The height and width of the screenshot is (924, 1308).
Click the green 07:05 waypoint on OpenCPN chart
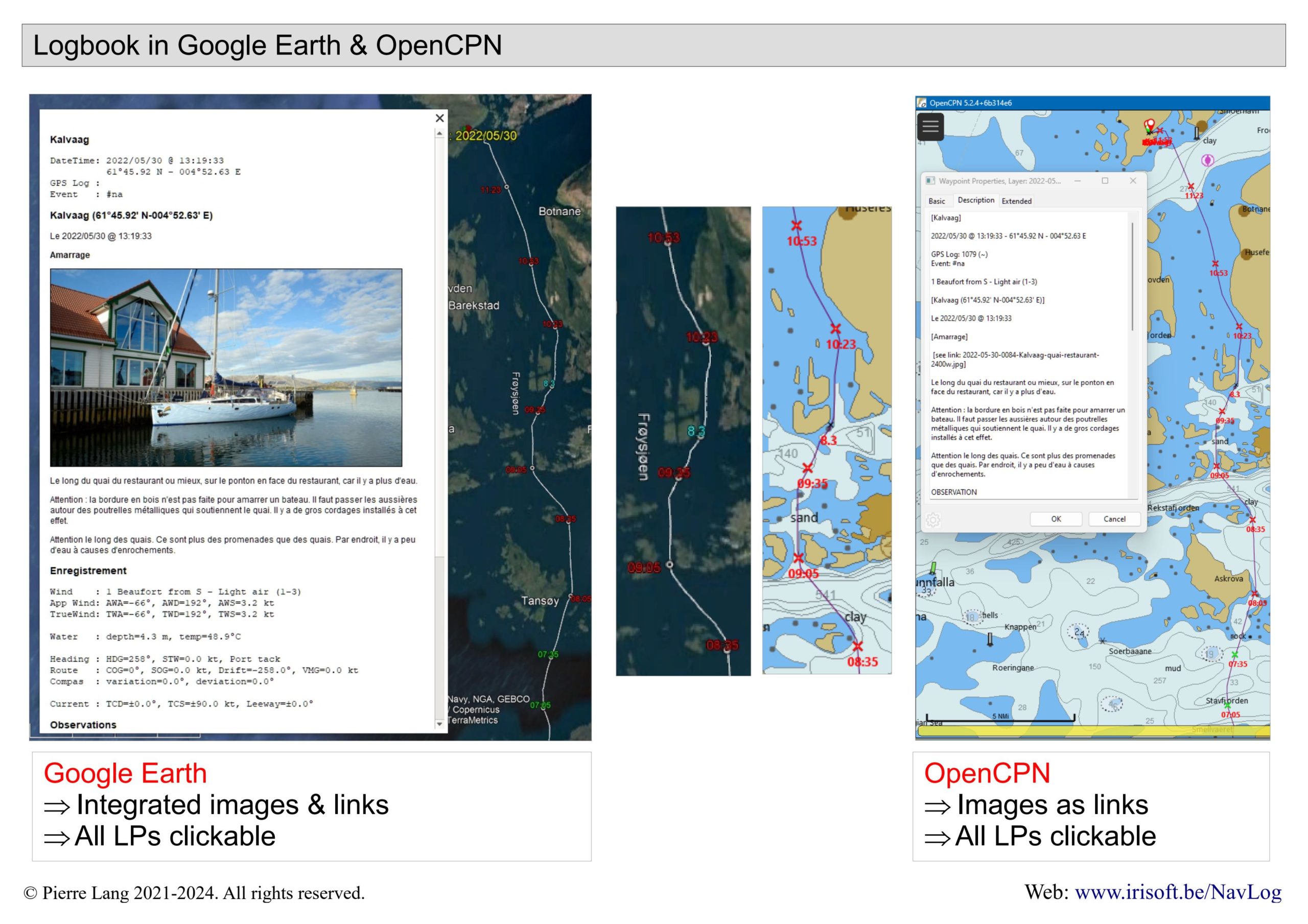click(1228, 706)
